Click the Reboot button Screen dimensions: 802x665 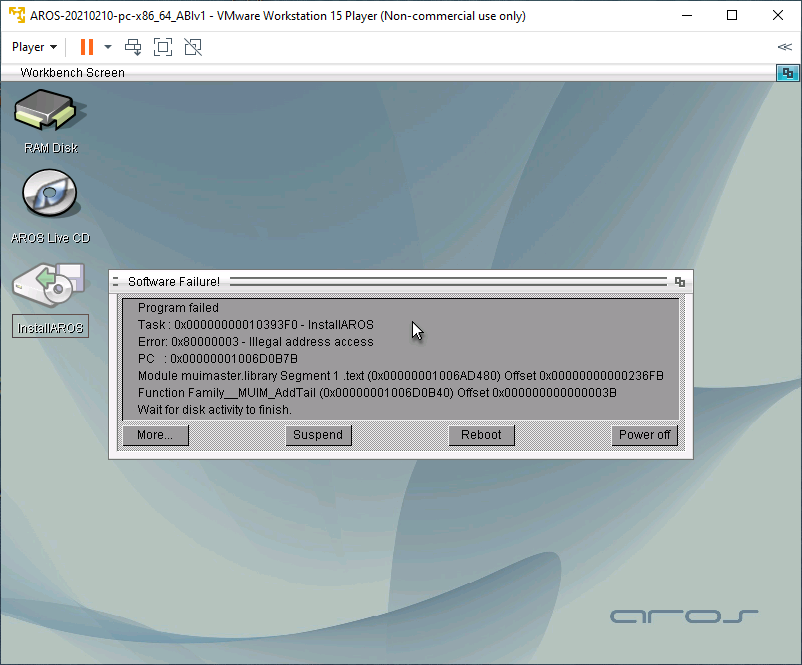[481, 435]
